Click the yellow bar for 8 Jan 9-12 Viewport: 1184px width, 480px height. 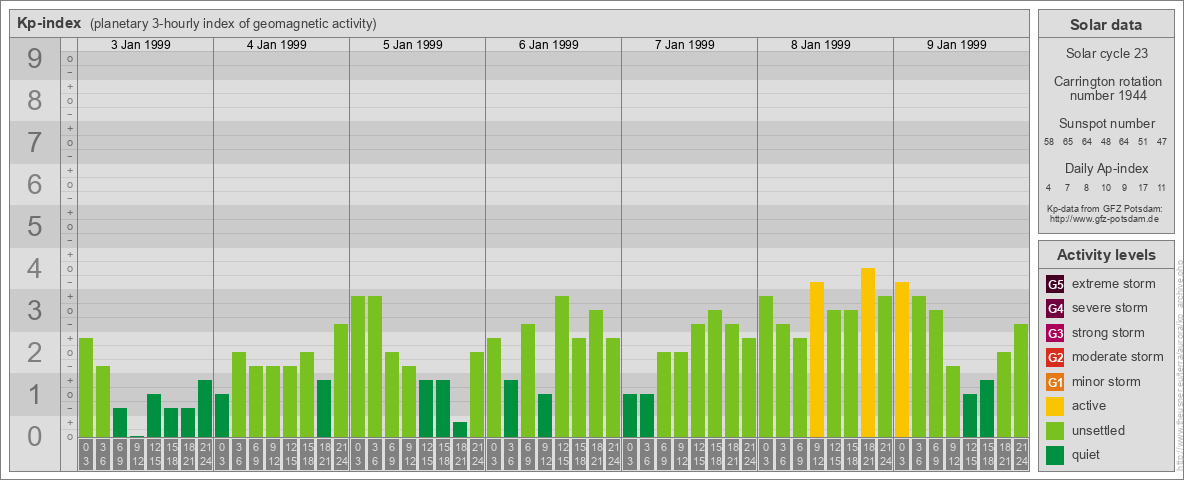pos(817,359)
